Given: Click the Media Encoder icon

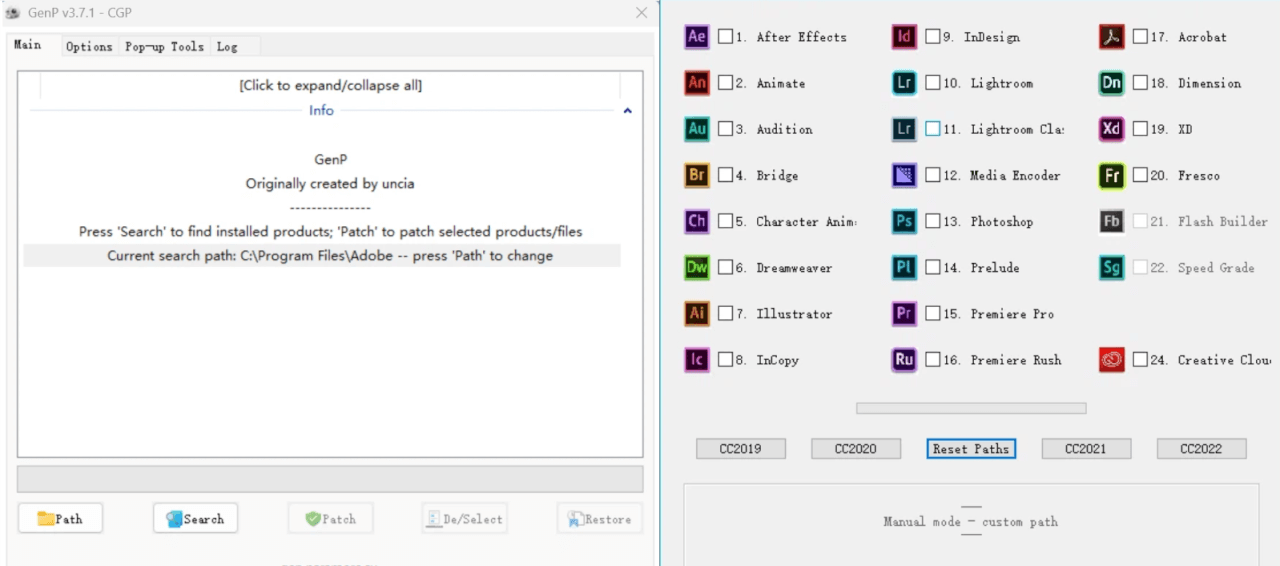Looking at the screenshot, I should pos(904,175).
